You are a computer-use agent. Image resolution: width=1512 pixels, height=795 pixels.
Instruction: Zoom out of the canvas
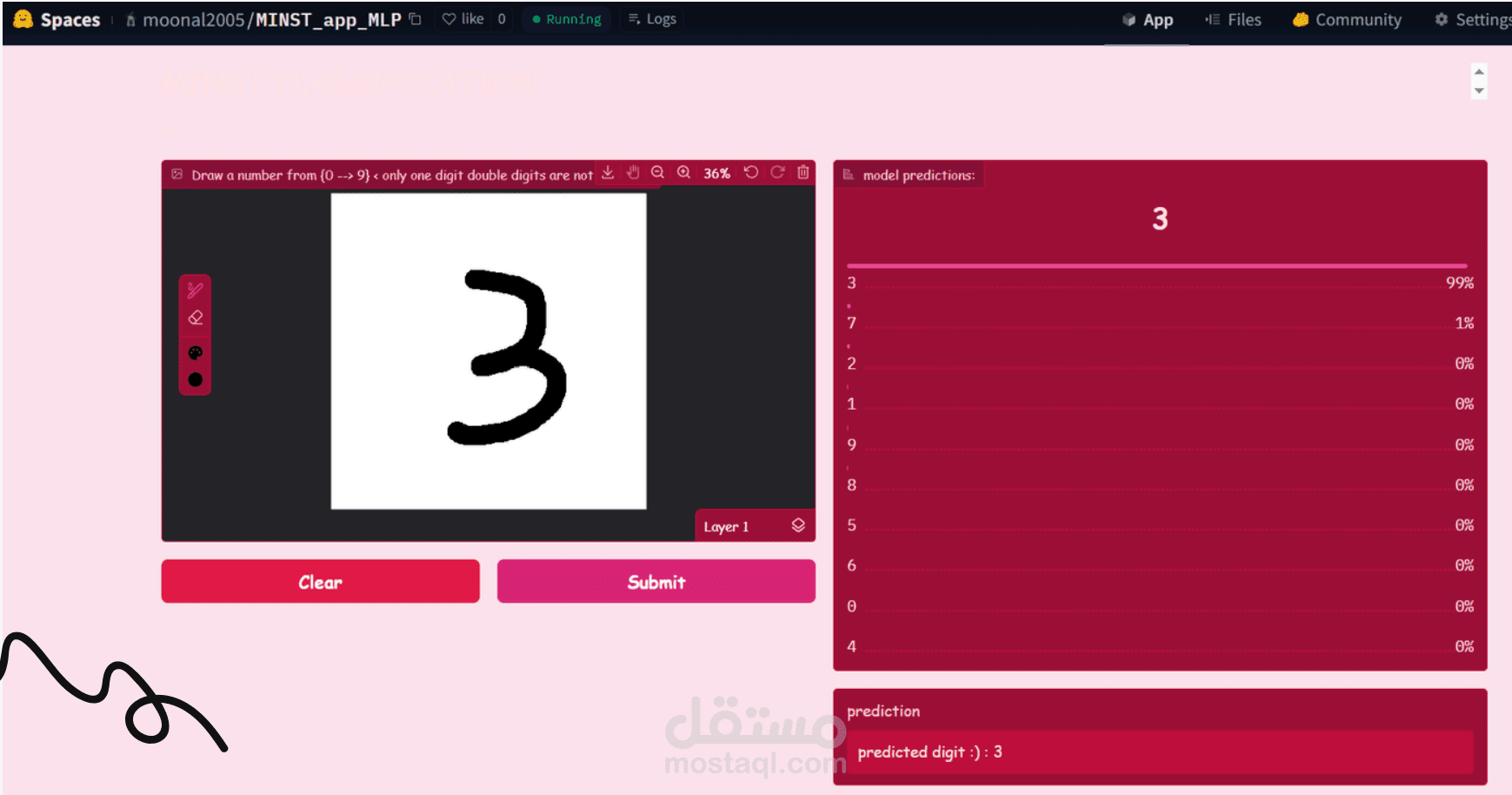[658, 172]
